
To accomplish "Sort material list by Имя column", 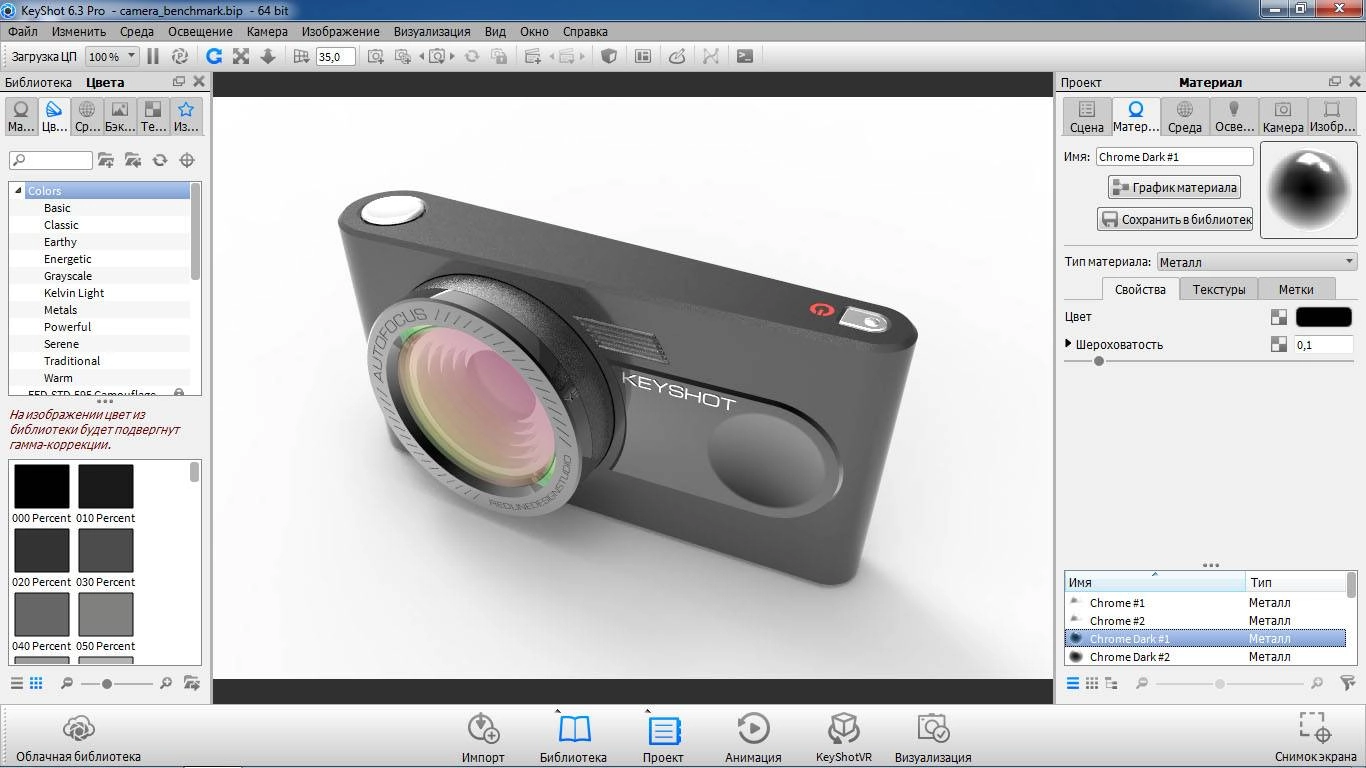I will 1154,582.
